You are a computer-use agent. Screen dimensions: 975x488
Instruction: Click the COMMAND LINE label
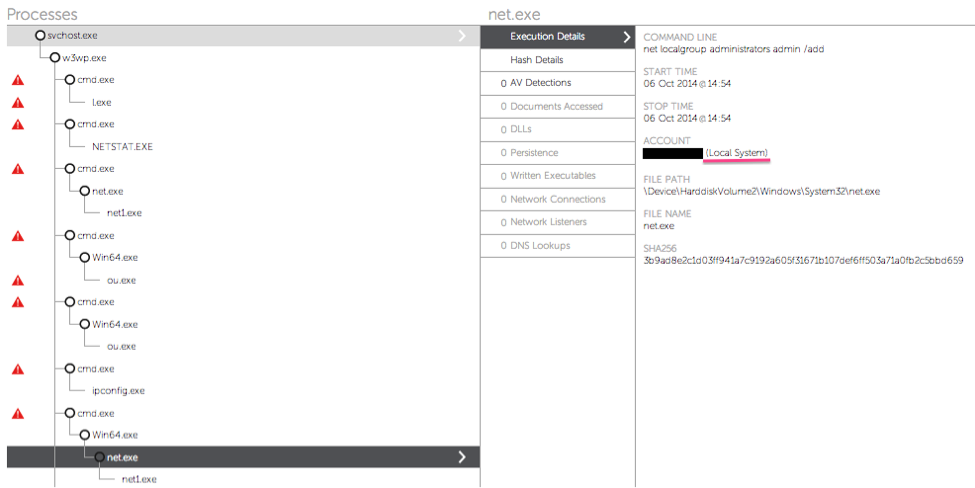(x=680, y=37)
